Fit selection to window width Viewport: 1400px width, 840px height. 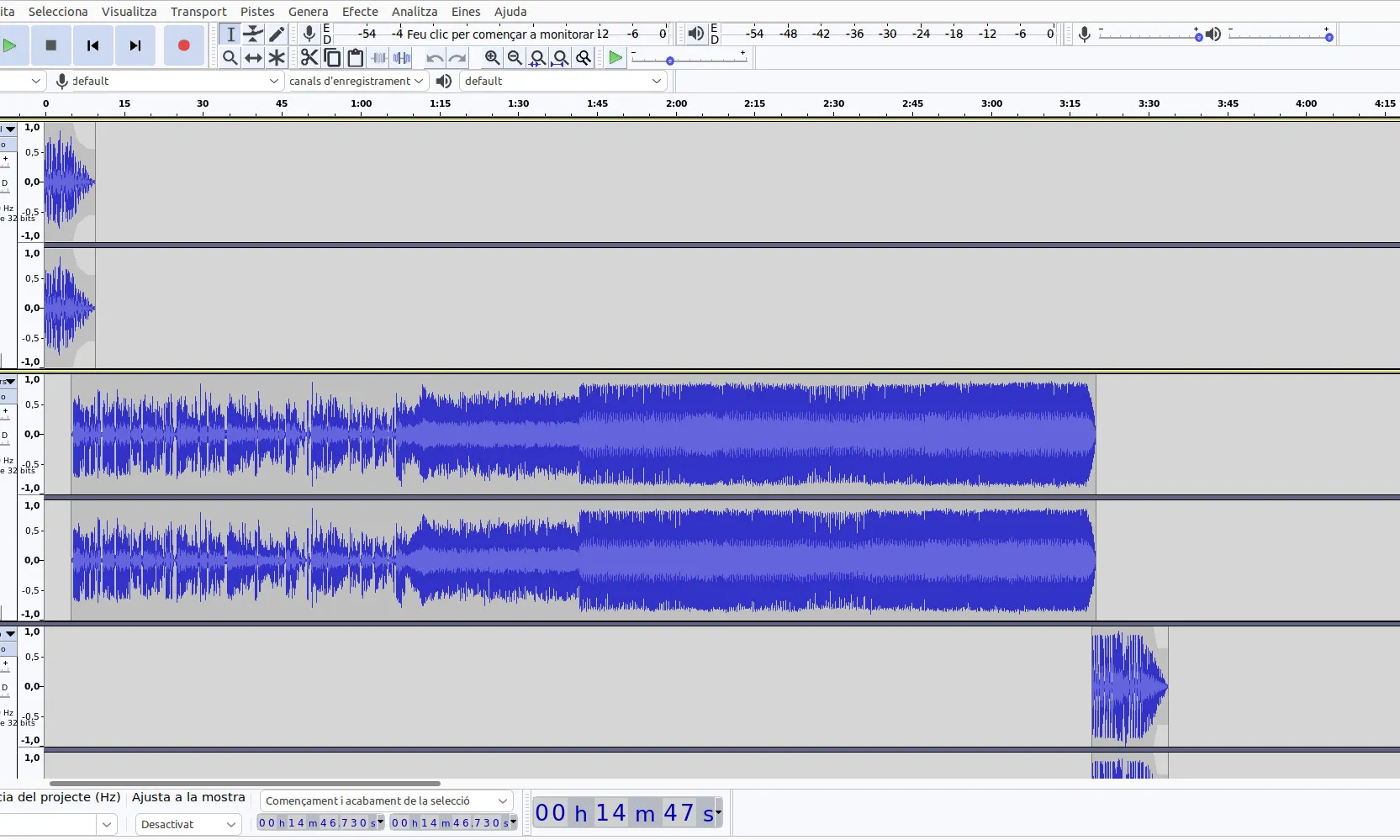[538, 57]
